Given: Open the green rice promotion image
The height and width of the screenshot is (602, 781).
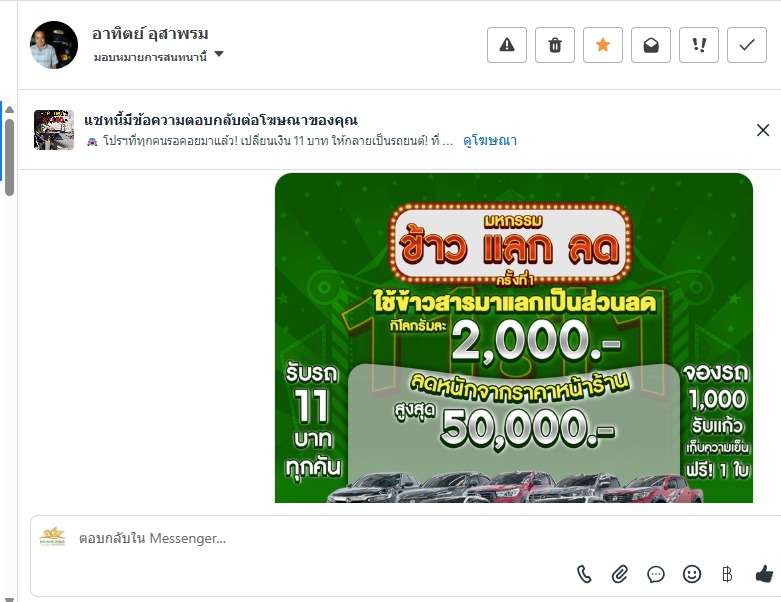Looking at the screenshot, I should (514, 338).
